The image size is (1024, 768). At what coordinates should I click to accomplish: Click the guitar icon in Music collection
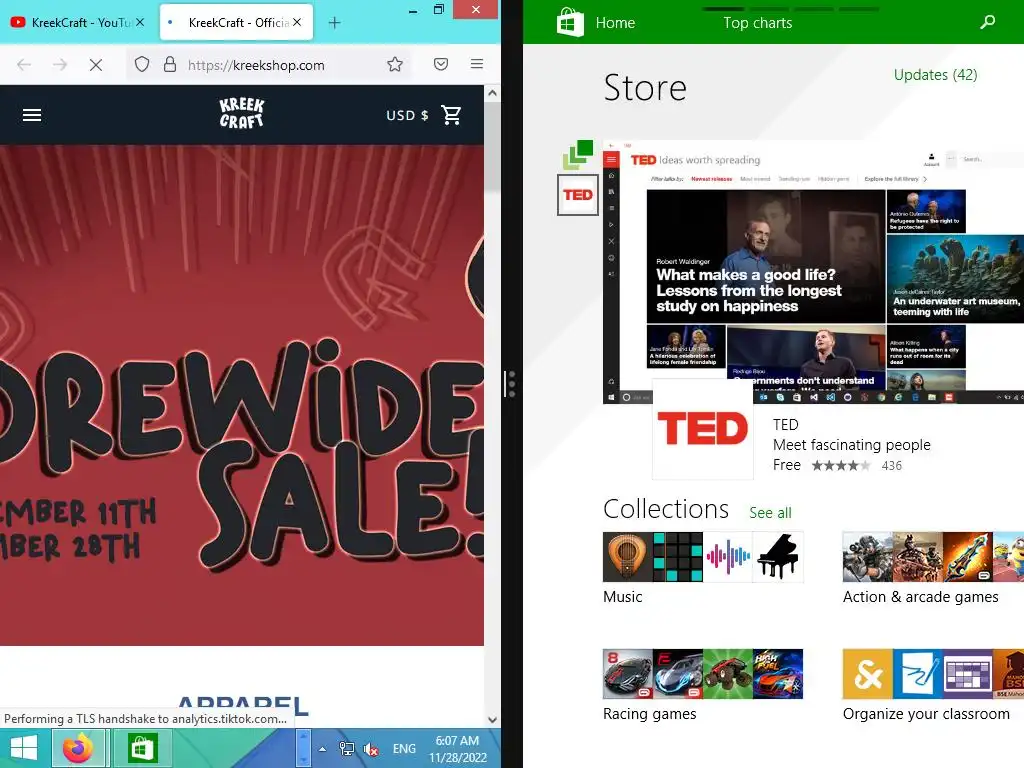pyautogui.click(x=628, y=557)
